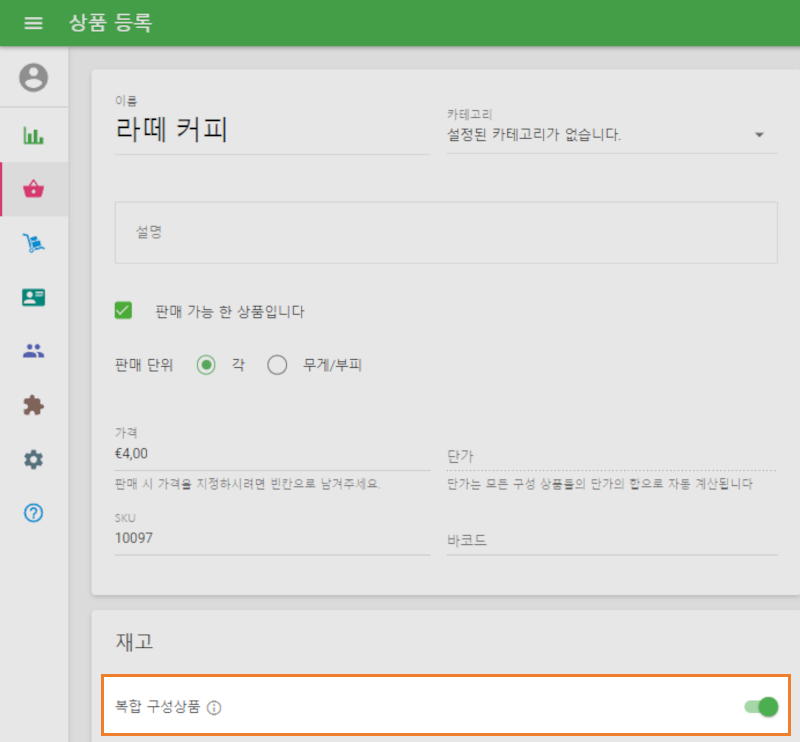Select the items shopping bag icon

[x=34, y=188]
